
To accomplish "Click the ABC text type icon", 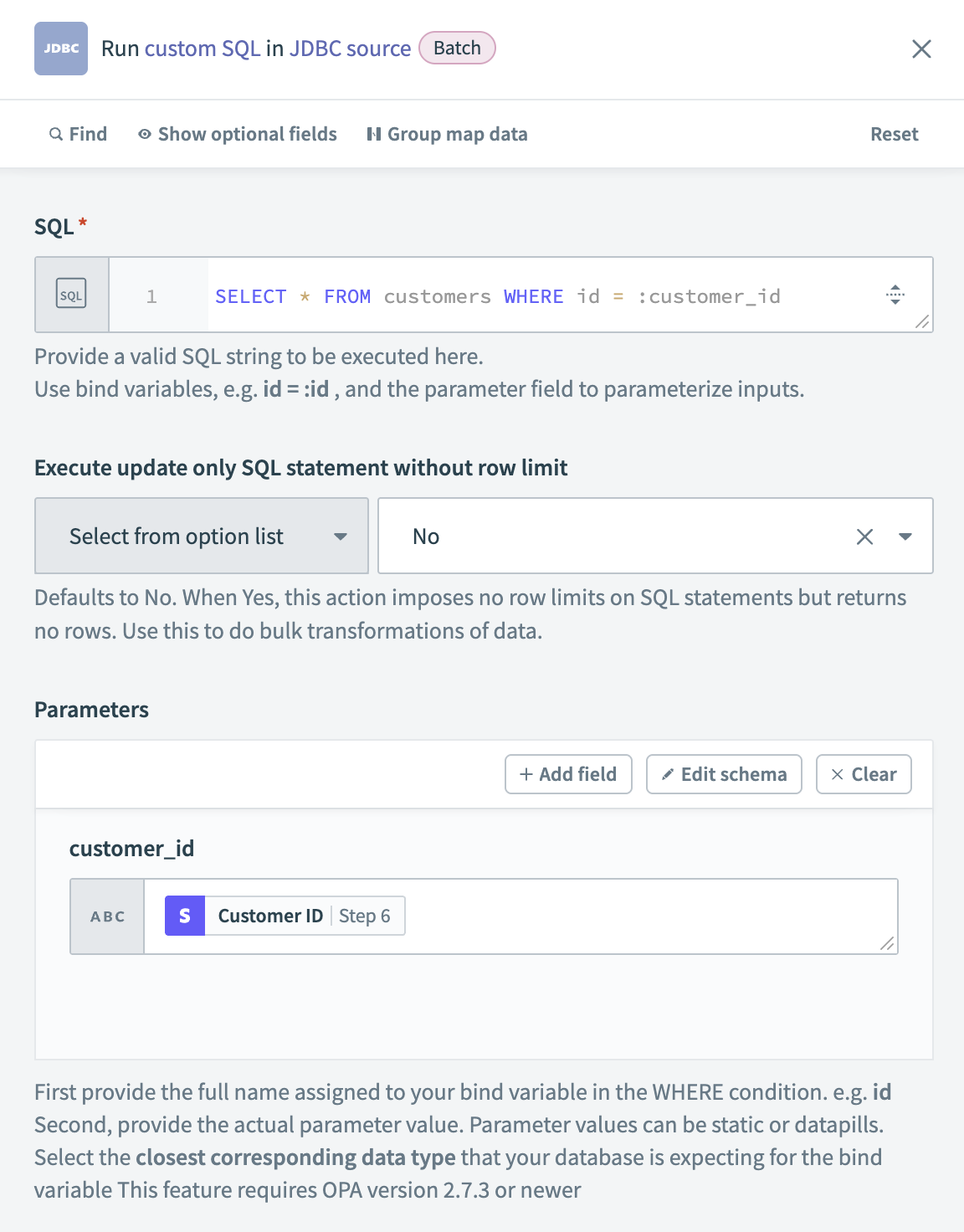I will click(x=106, y=916).
